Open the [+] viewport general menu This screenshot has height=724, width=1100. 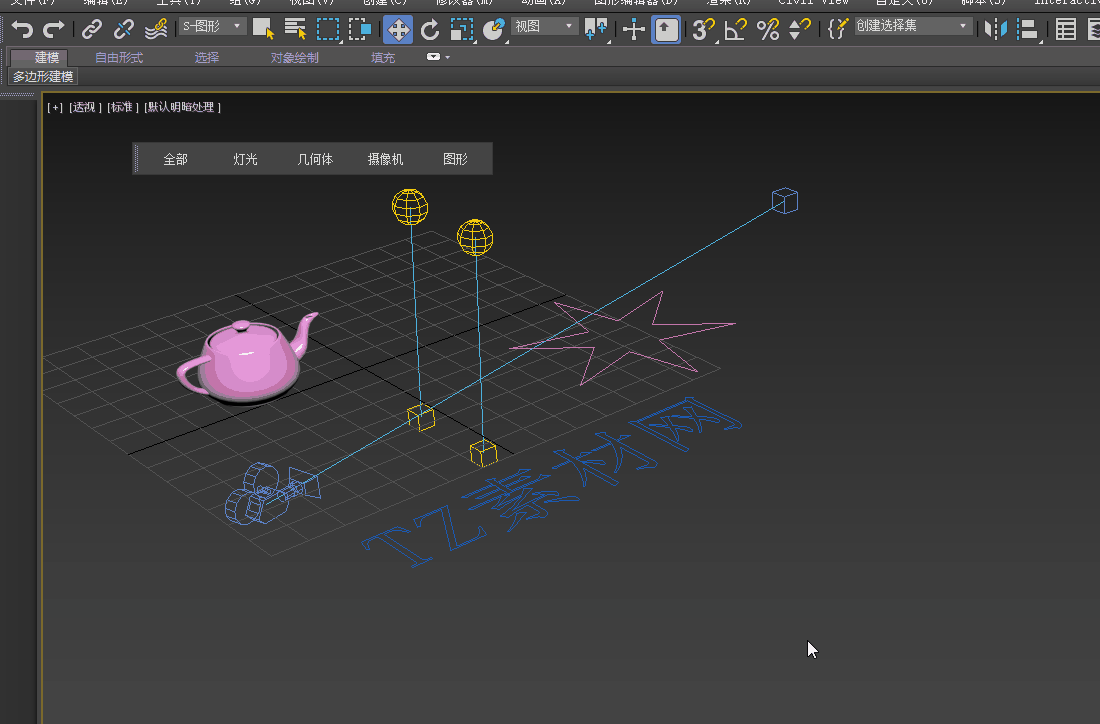click(x=55, y=107)
